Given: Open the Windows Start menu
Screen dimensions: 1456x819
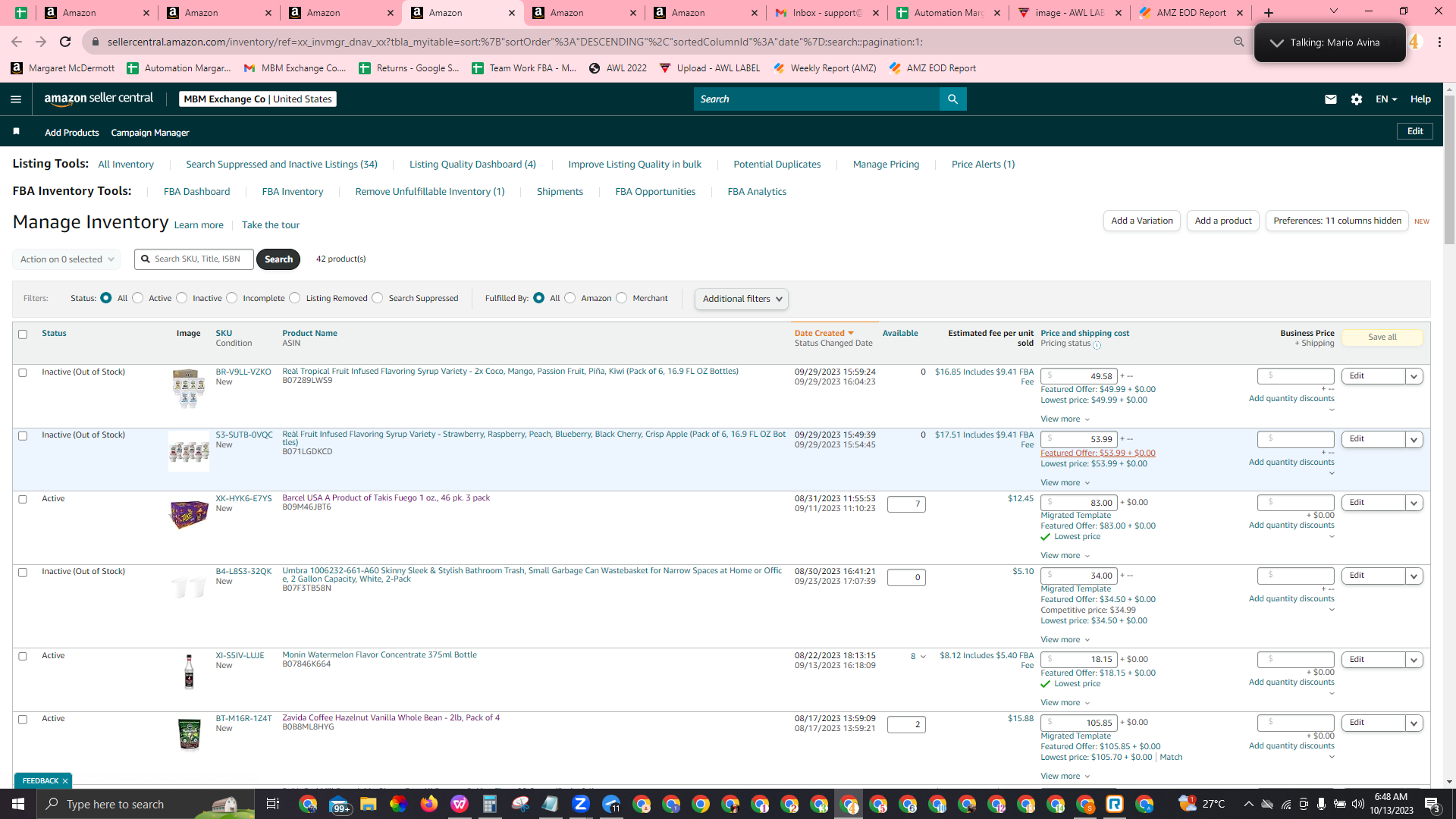Looking at the screenshot, I should [18, 804].
